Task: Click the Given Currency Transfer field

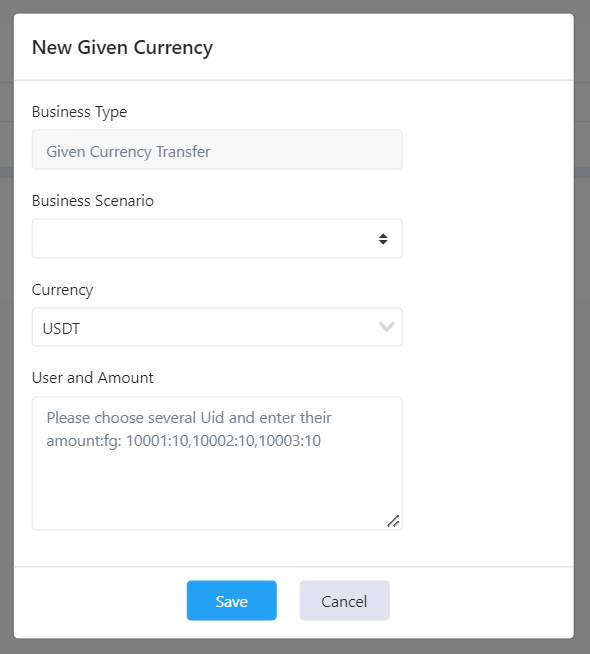Action: tap(217, 149)
